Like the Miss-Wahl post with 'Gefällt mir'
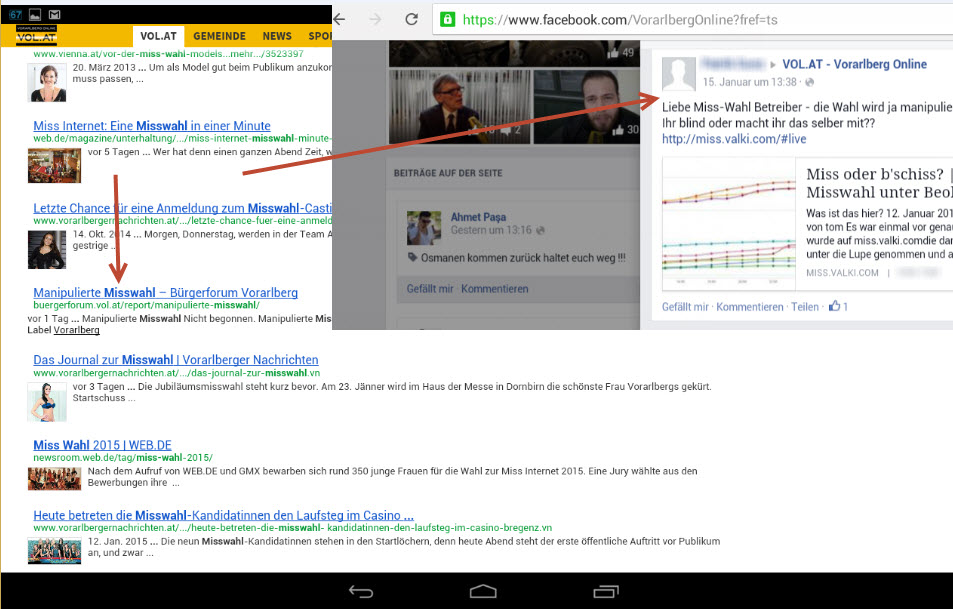 tap(685, 307)
